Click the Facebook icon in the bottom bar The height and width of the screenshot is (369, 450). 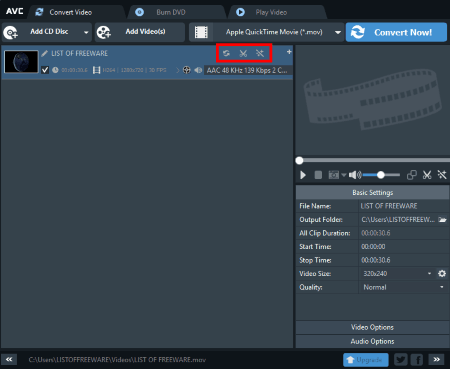[417, 360]
